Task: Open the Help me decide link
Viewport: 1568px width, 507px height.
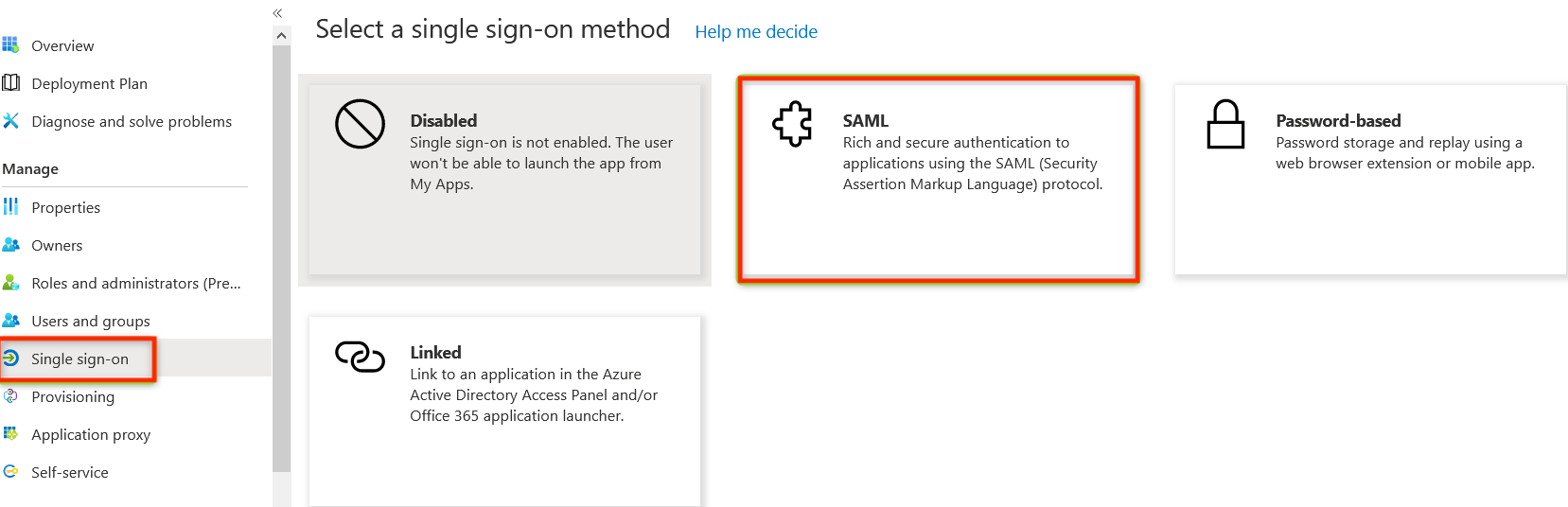Action: point(755,32)
